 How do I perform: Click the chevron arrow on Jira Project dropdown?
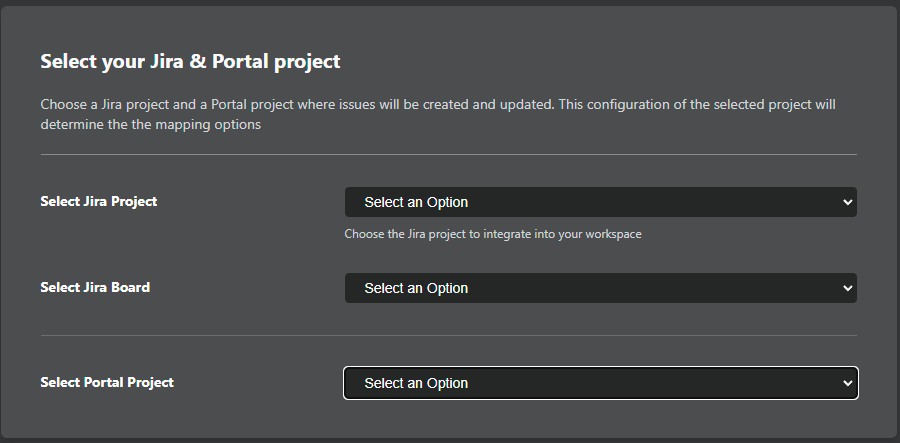[x=847, y=202]
